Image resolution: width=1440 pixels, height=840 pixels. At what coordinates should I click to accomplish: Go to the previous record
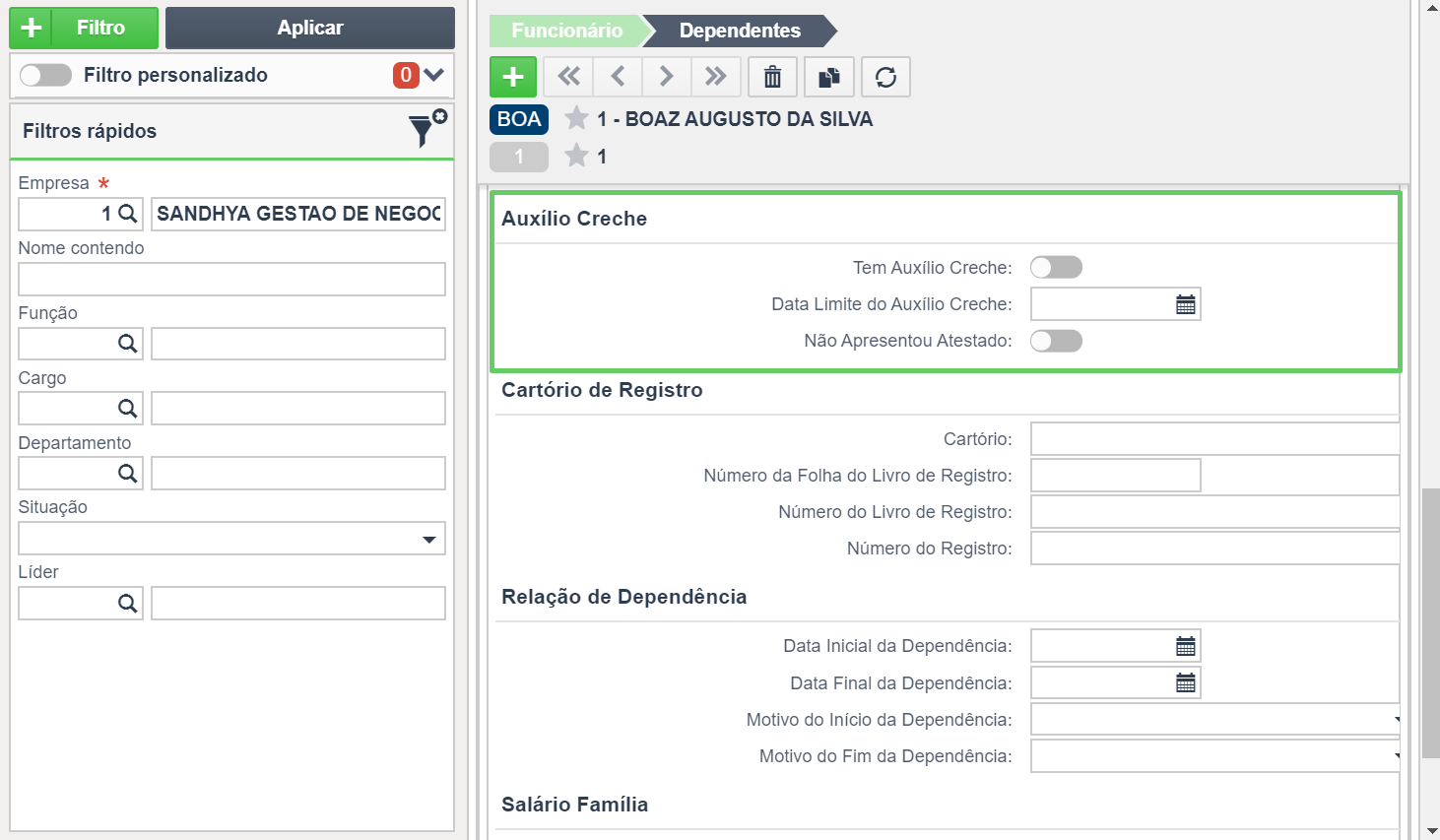click(618, 77)
